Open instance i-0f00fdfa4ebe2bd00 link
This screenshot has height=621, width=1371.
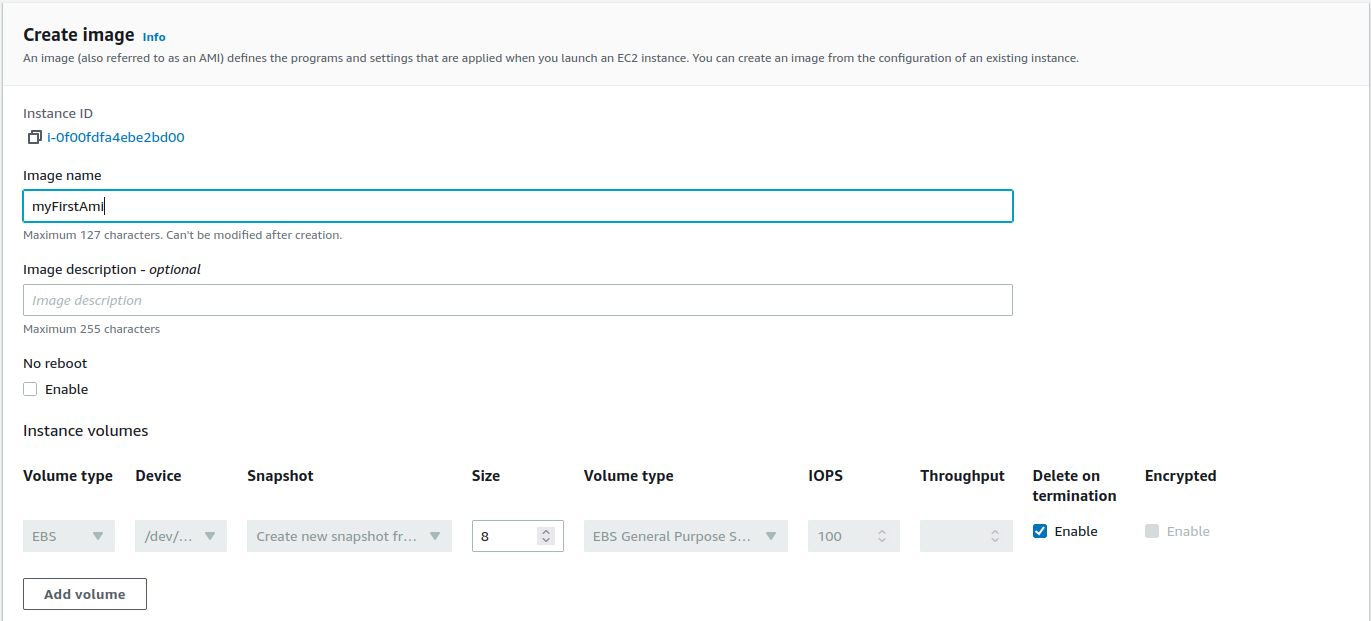point(116,138)
